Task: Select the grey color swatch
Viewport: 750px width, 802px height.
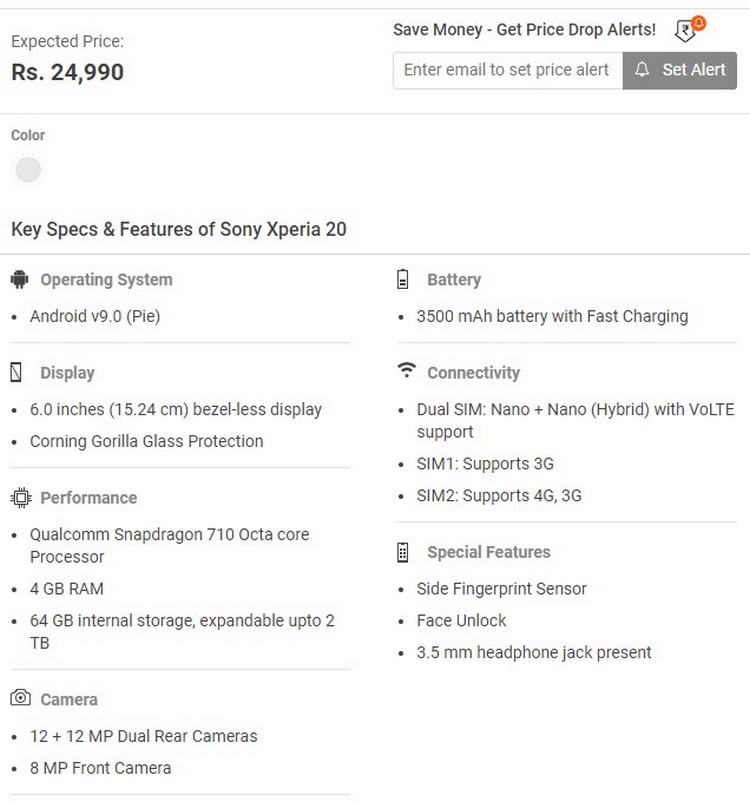Action: (x=28, y=169)
